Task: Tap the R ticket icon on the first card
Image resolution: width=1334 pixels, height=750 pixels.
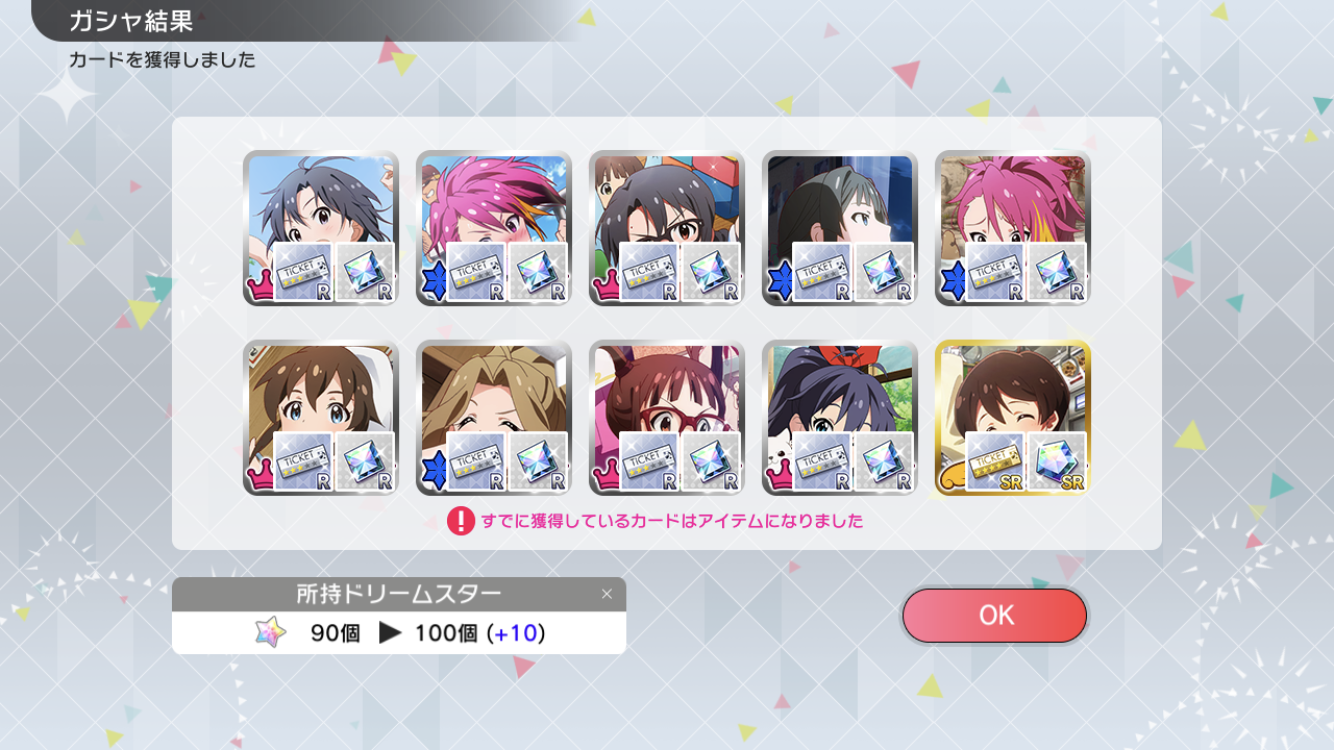Action: click(303, 271)
